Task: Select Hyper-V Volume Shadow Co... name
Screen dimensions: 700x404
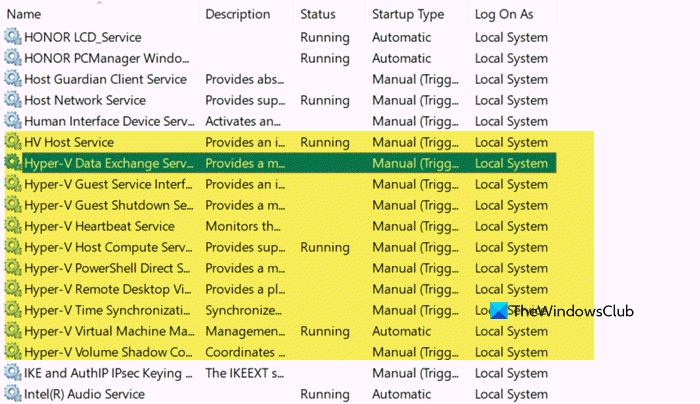Action: pos(108,352)
